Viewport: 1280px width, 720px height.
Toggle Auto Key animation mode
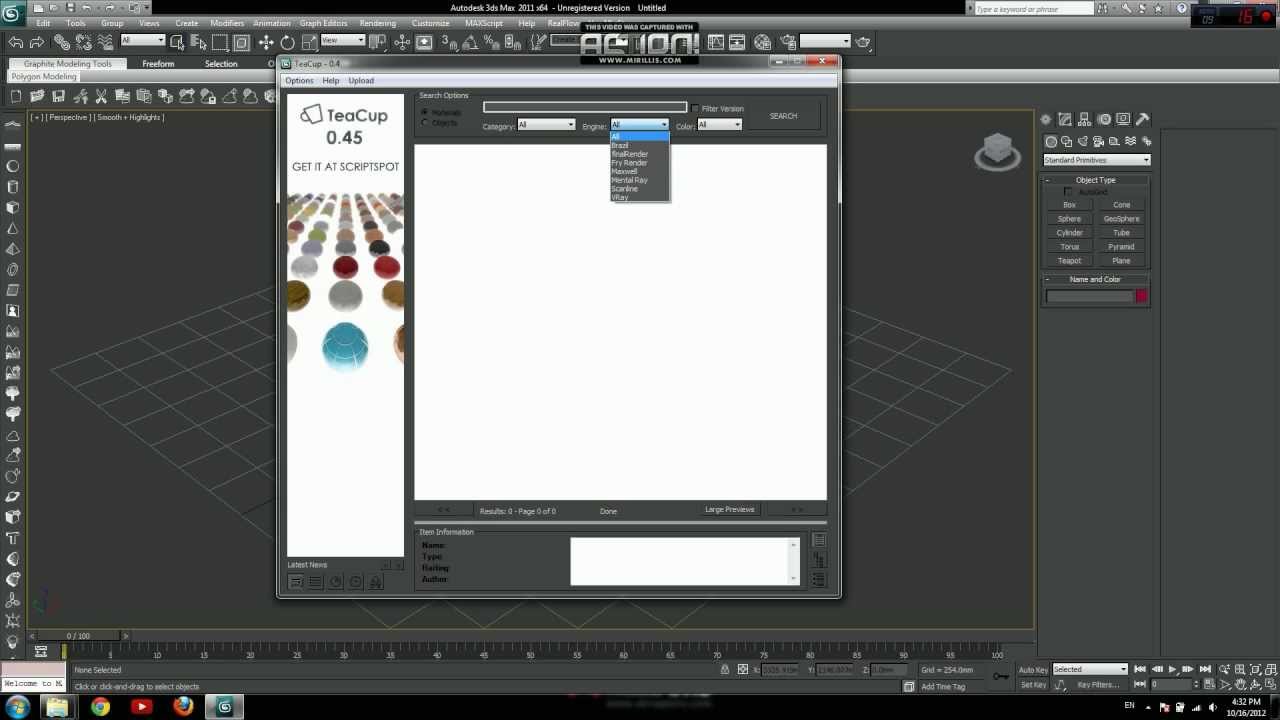tap(1033, 669)
